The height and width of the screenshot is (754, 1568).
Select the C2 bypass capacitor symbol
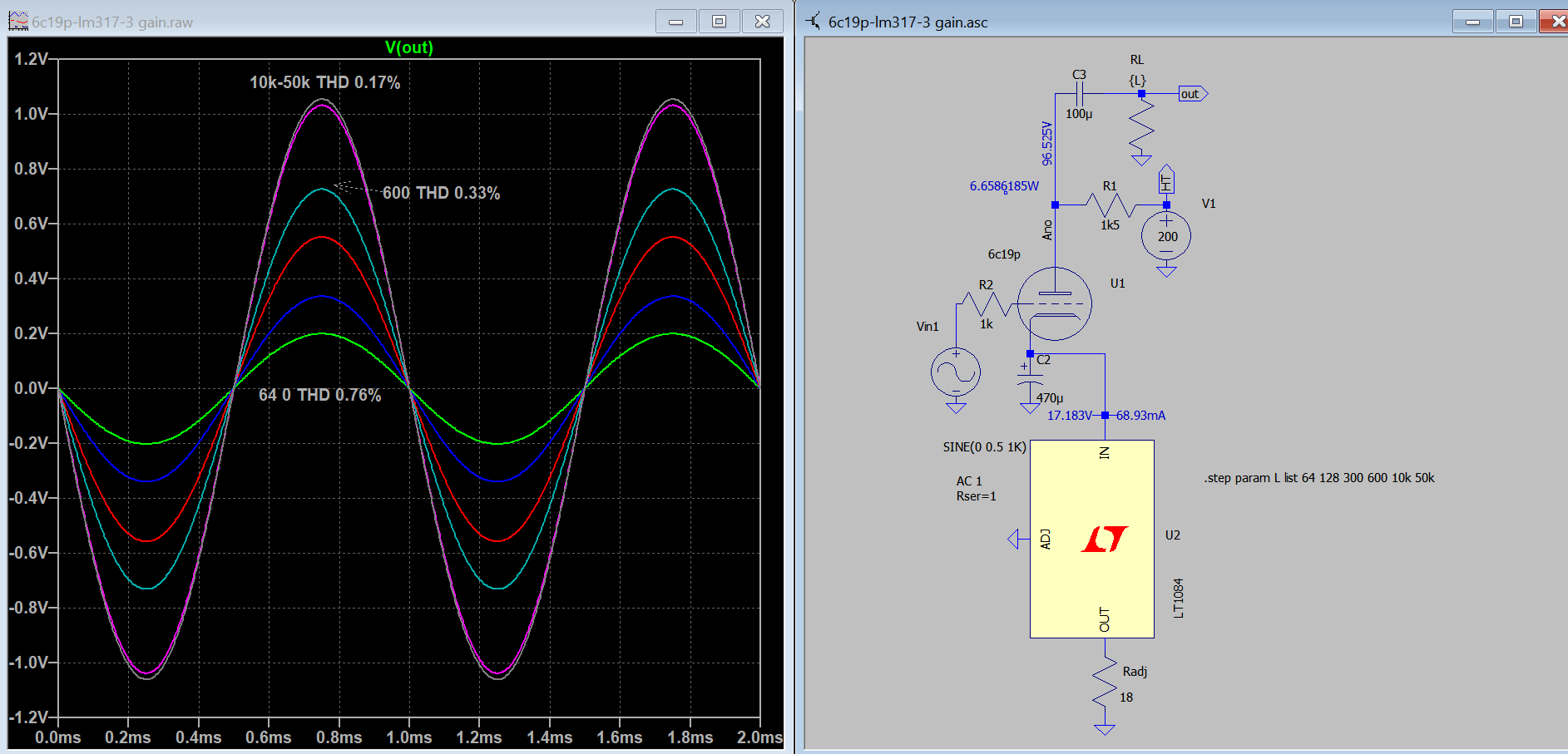click(x=1030, y=378)
